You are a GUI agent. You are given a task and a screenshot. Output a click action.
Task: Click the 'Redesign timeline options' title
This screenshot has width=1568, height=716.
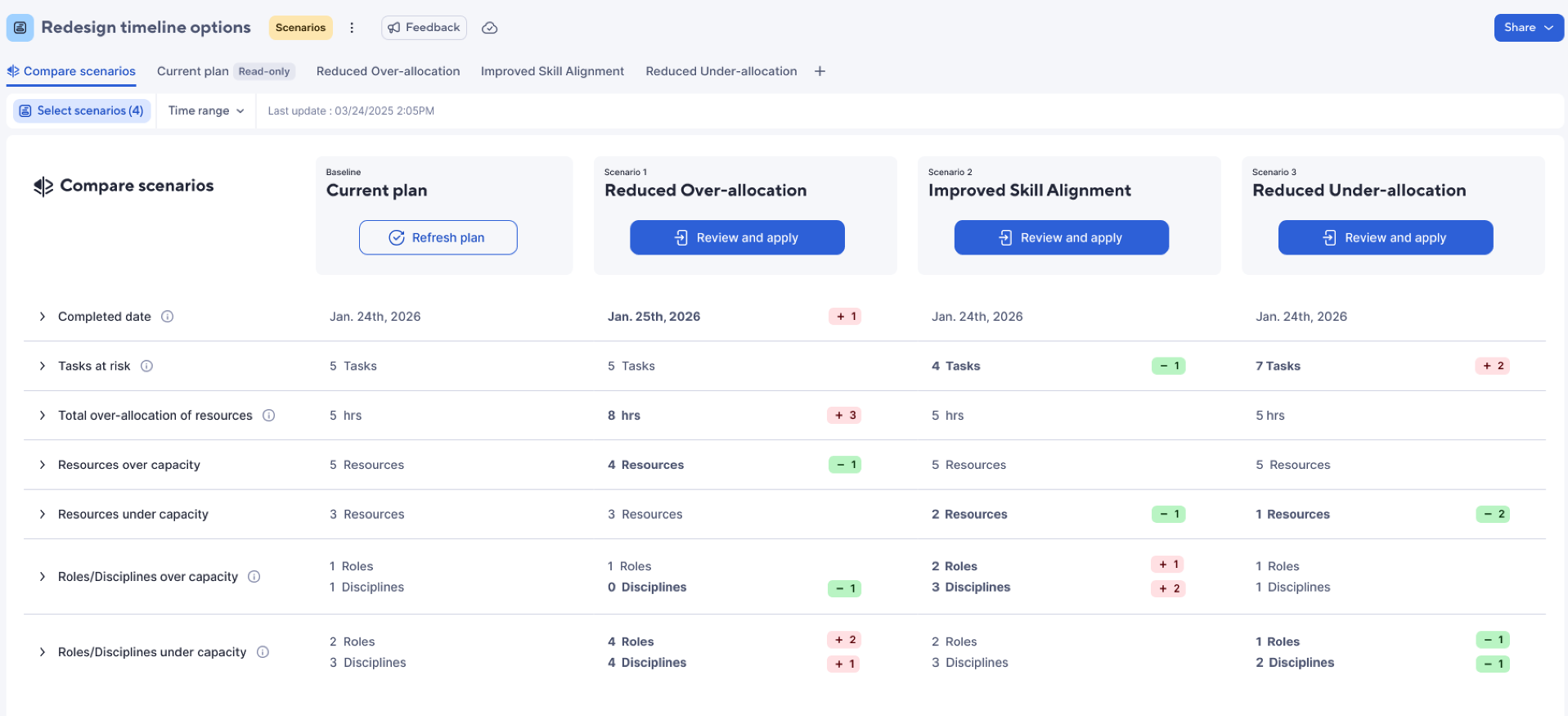click(146, 28)
